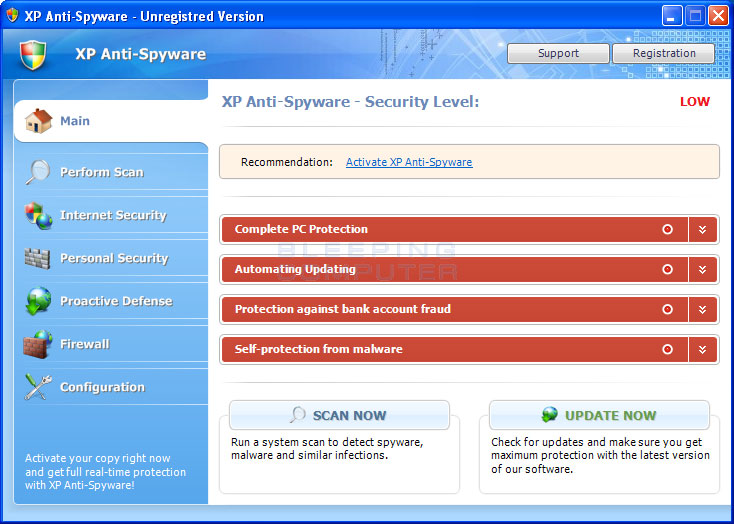The image size is (734, 524).
Task: Click status circle on Self-protection from malware
Action: (668, 349)
